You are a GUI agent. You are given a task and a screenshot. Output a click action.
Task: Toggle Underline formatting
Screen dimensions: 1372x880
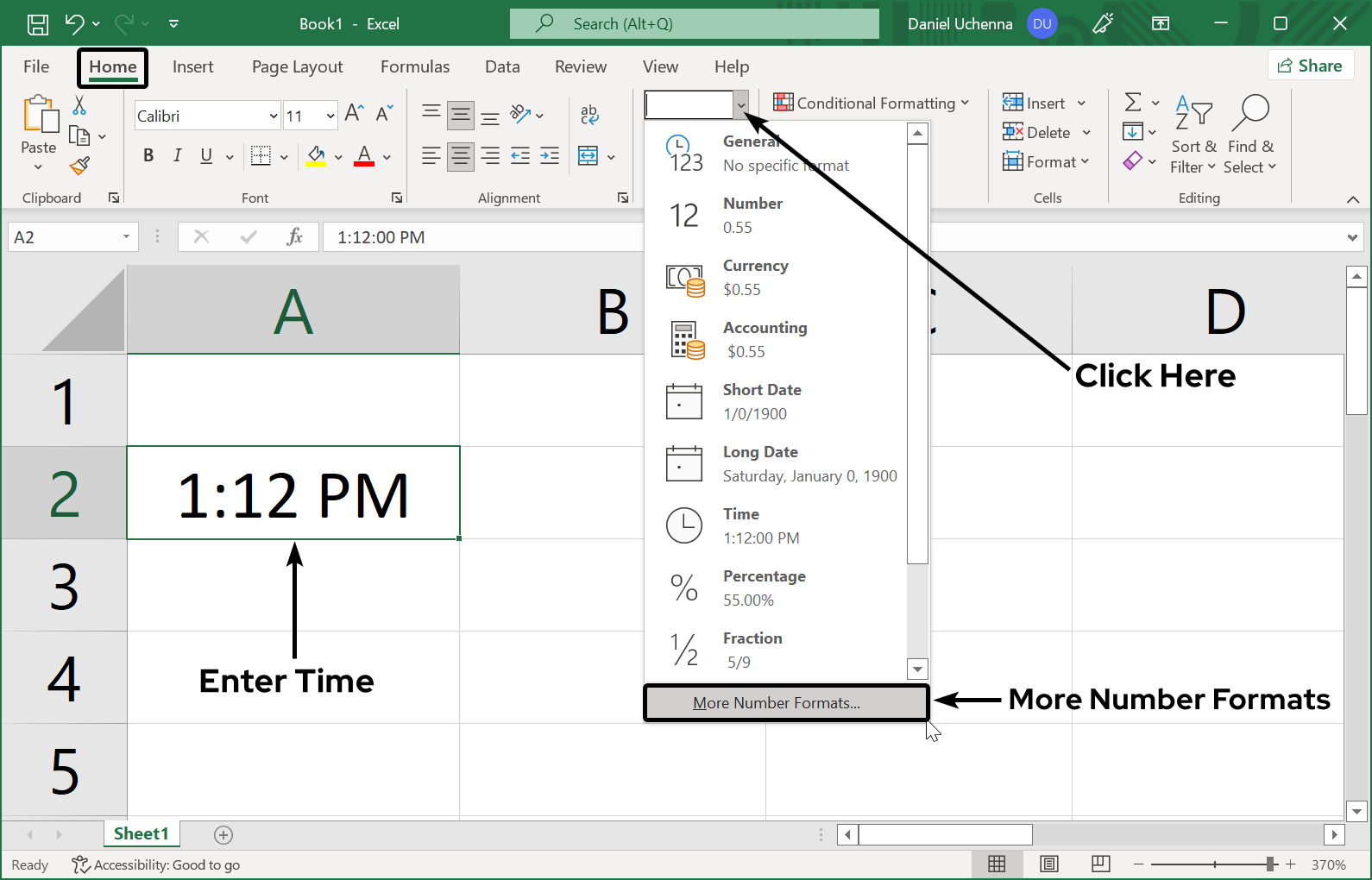[x=206, y=155]
